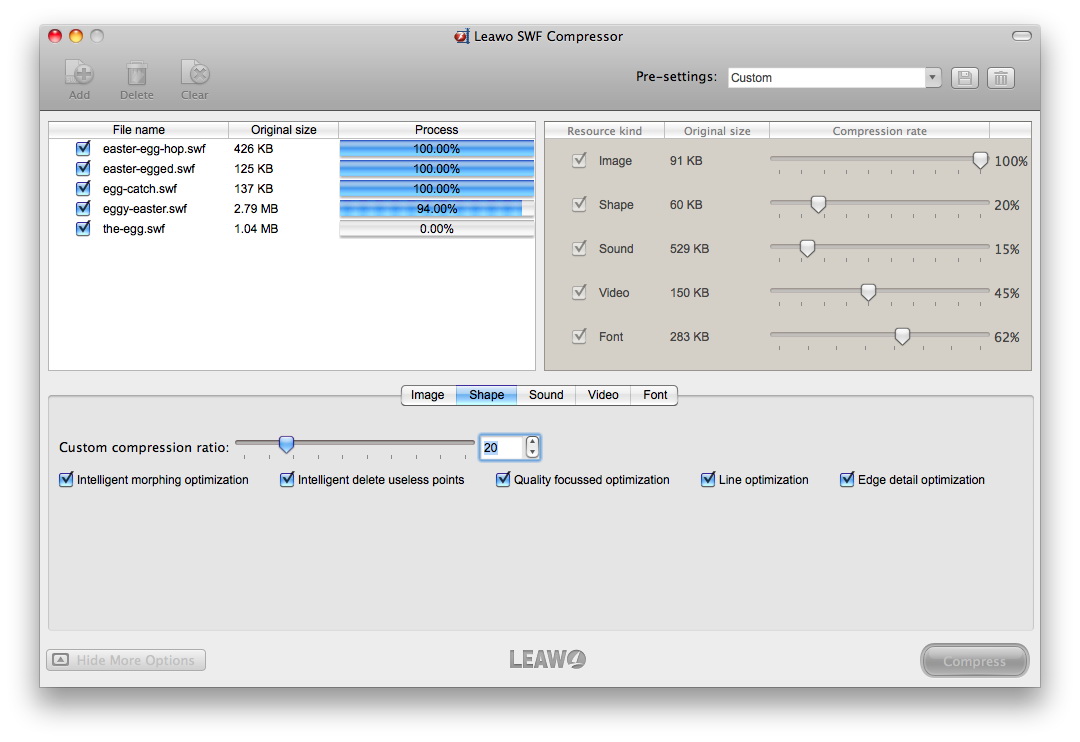
Task: Toggle the Font resource kind checkbox
Action: [x=579, y=336]
